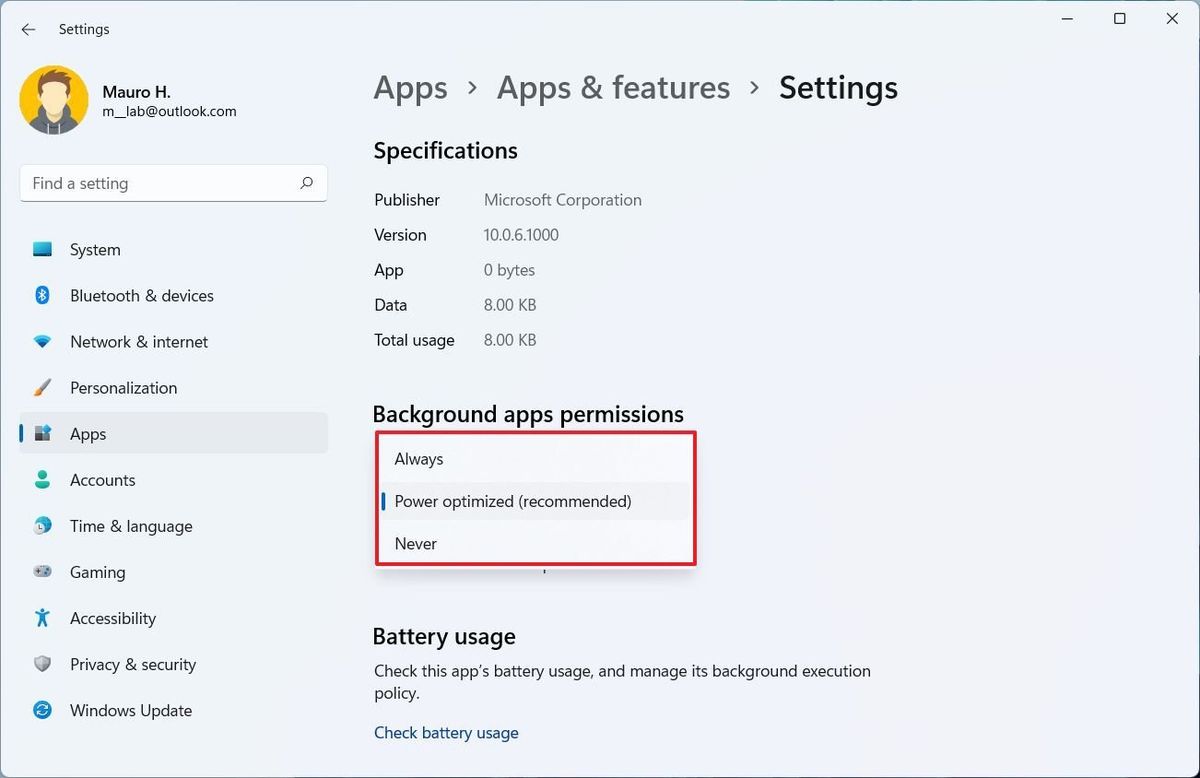
Task: Open Personalization settings
Action: 42,387
